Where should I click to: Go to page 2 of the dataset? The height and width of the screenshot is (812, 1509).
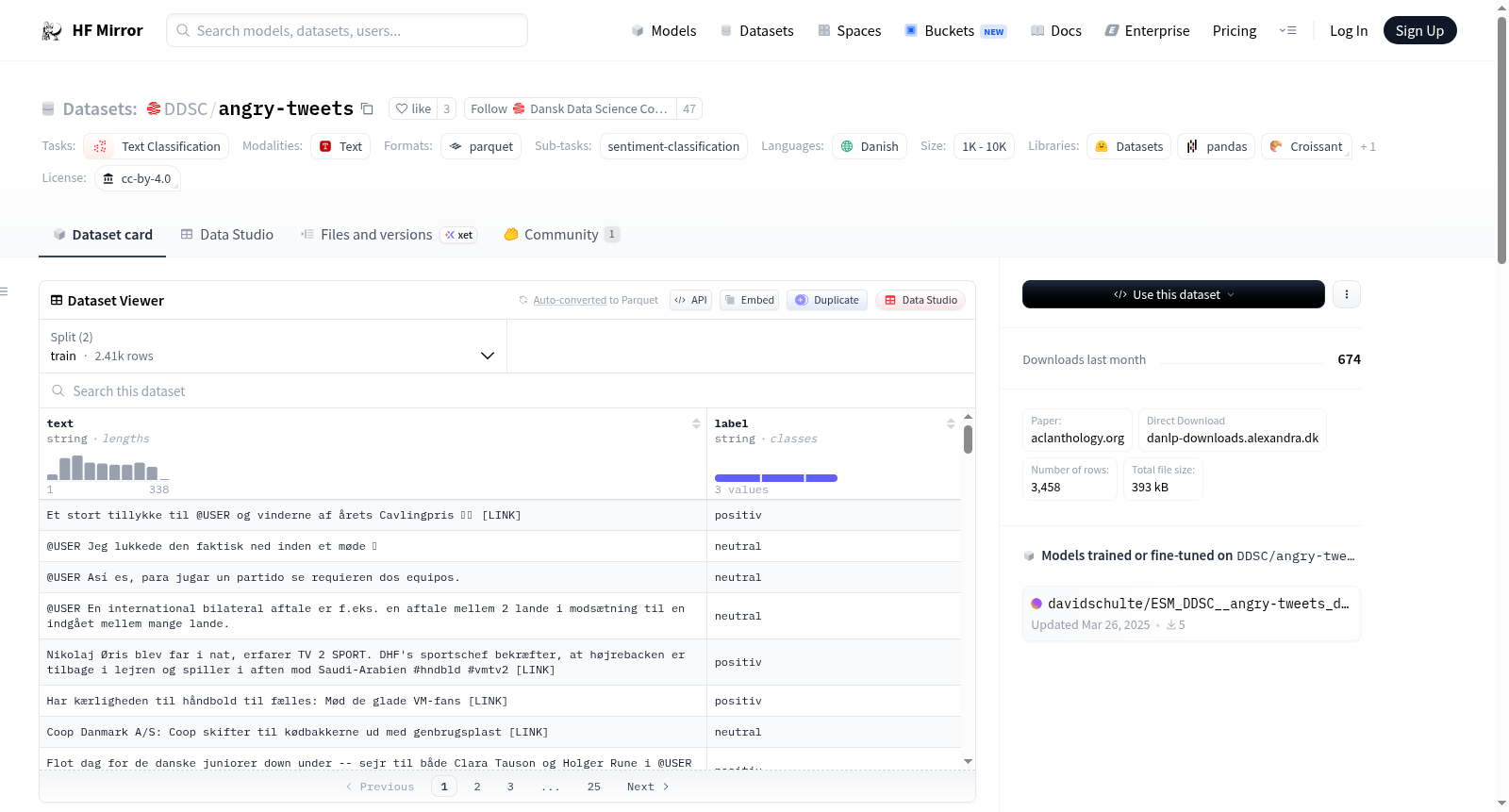coord(477,787)
